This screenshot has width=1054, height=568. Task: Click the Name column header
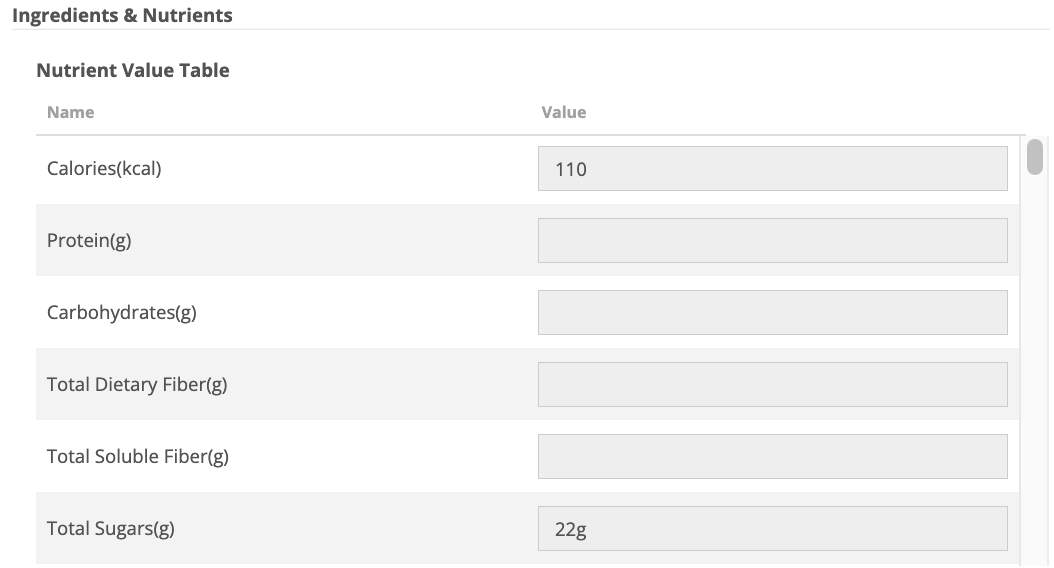click(x=70, y=112)
